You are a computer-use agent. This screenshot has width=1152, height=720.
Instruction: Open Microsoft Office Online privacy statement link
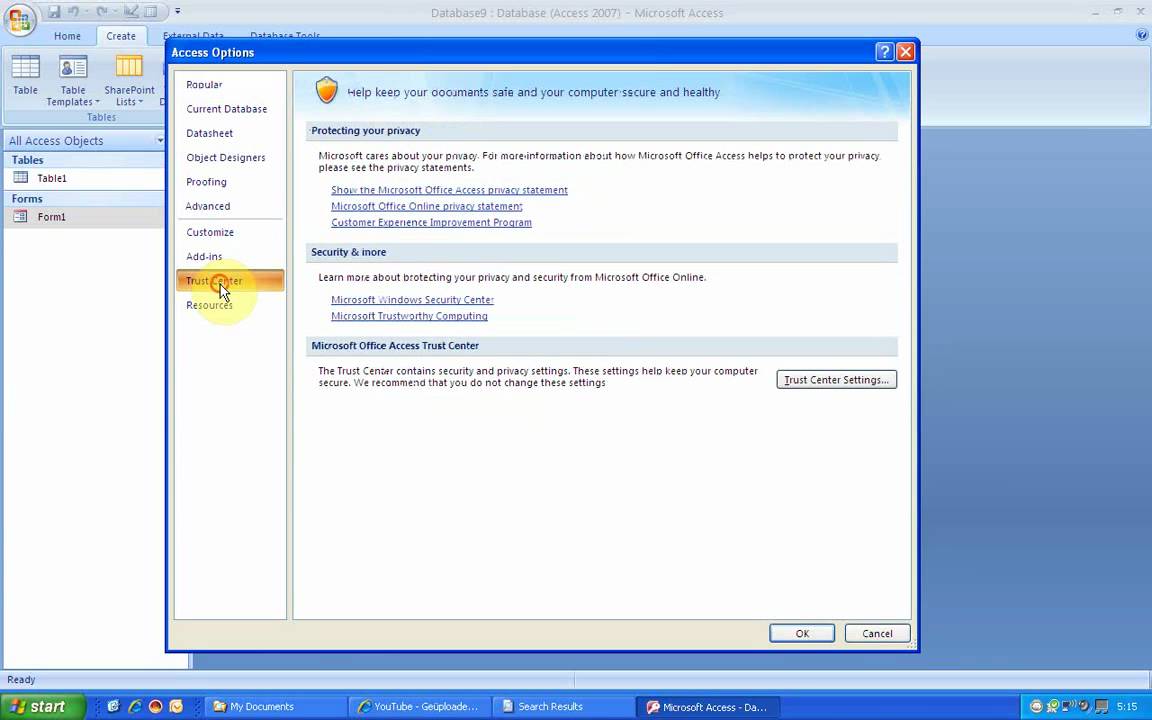(427, 206)
